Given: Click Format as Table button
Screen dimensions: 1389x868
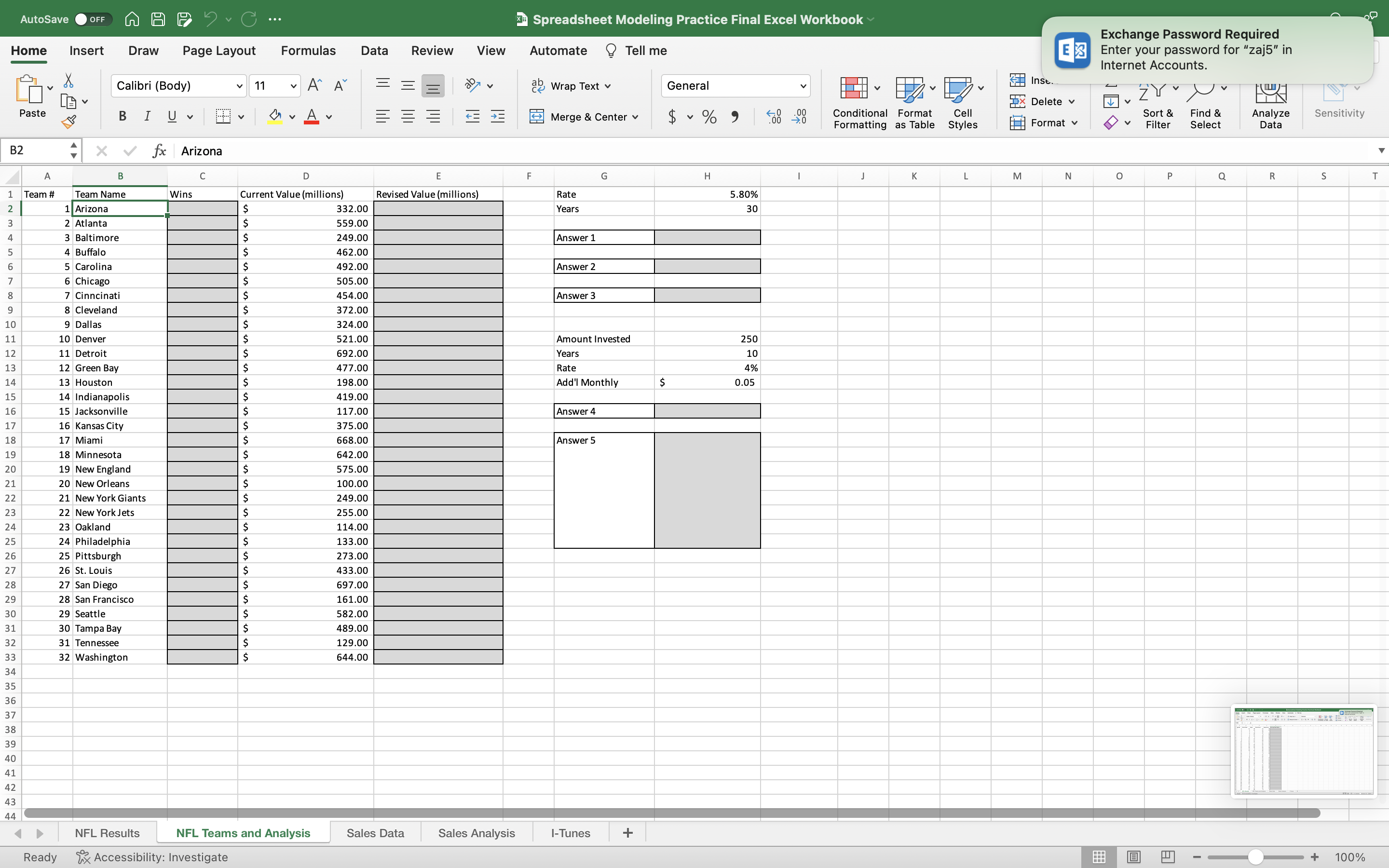Looking at the screenshot, I should [915, 102].
